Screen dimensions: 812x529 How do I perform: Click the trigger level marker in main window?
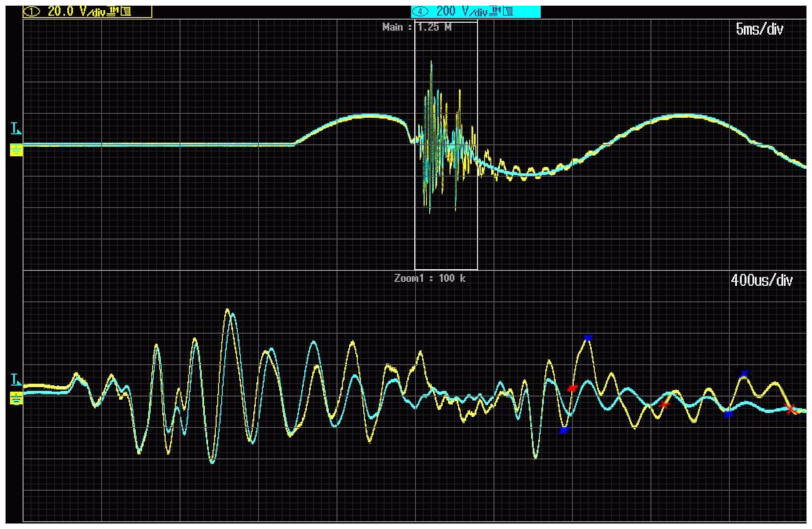coord(15,129)
